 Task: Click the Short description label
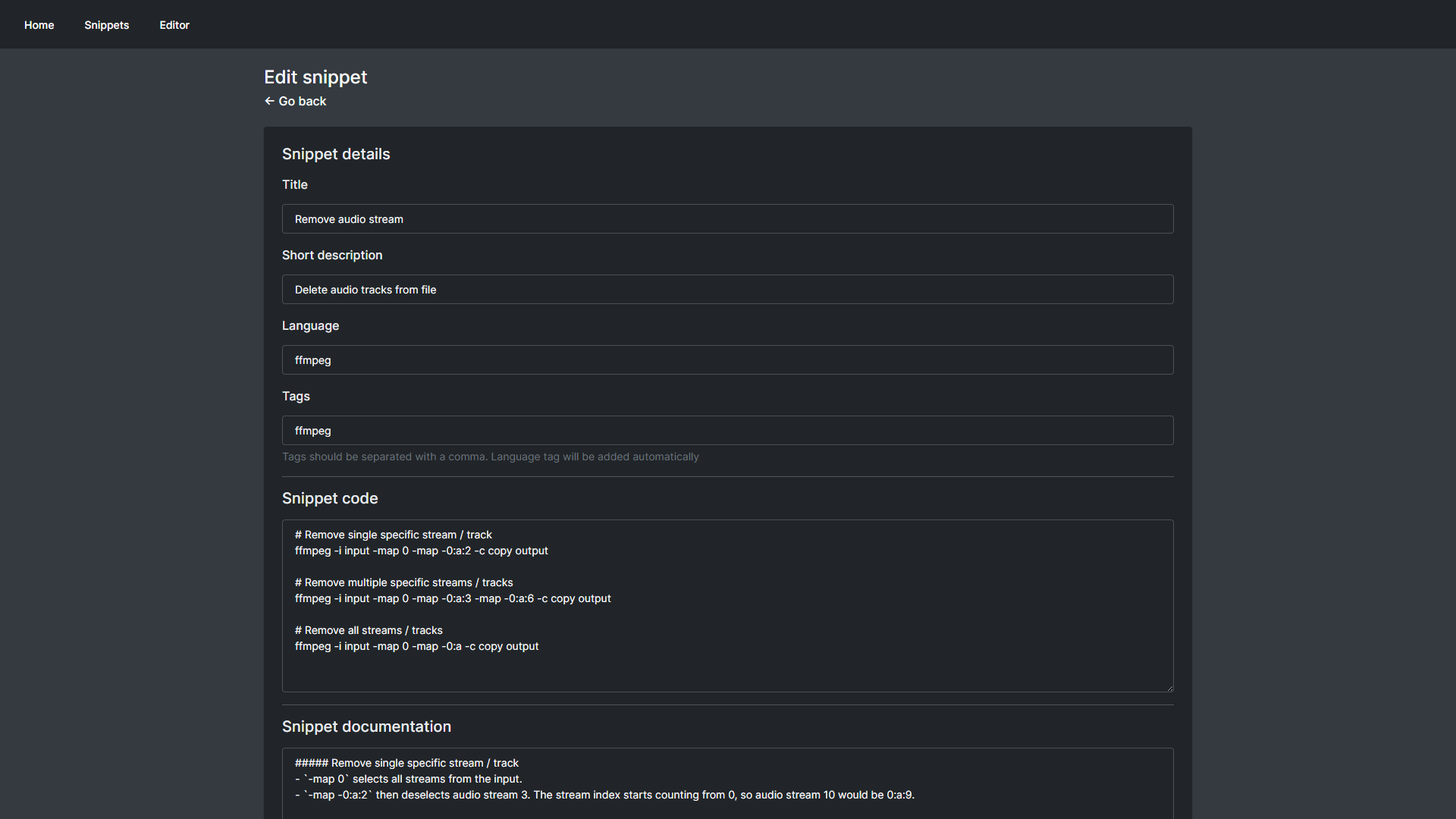point(331,255)
